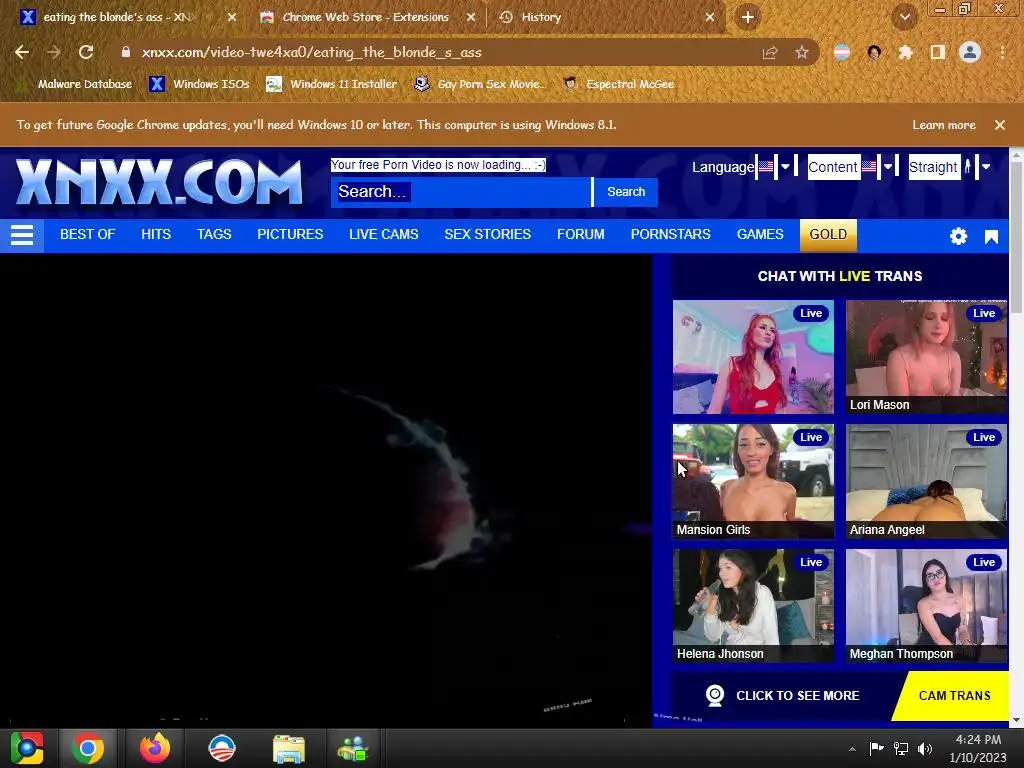Open the Windows ISOs bookmark
This screenshot has height=768, width=1024.
(200, 84)
